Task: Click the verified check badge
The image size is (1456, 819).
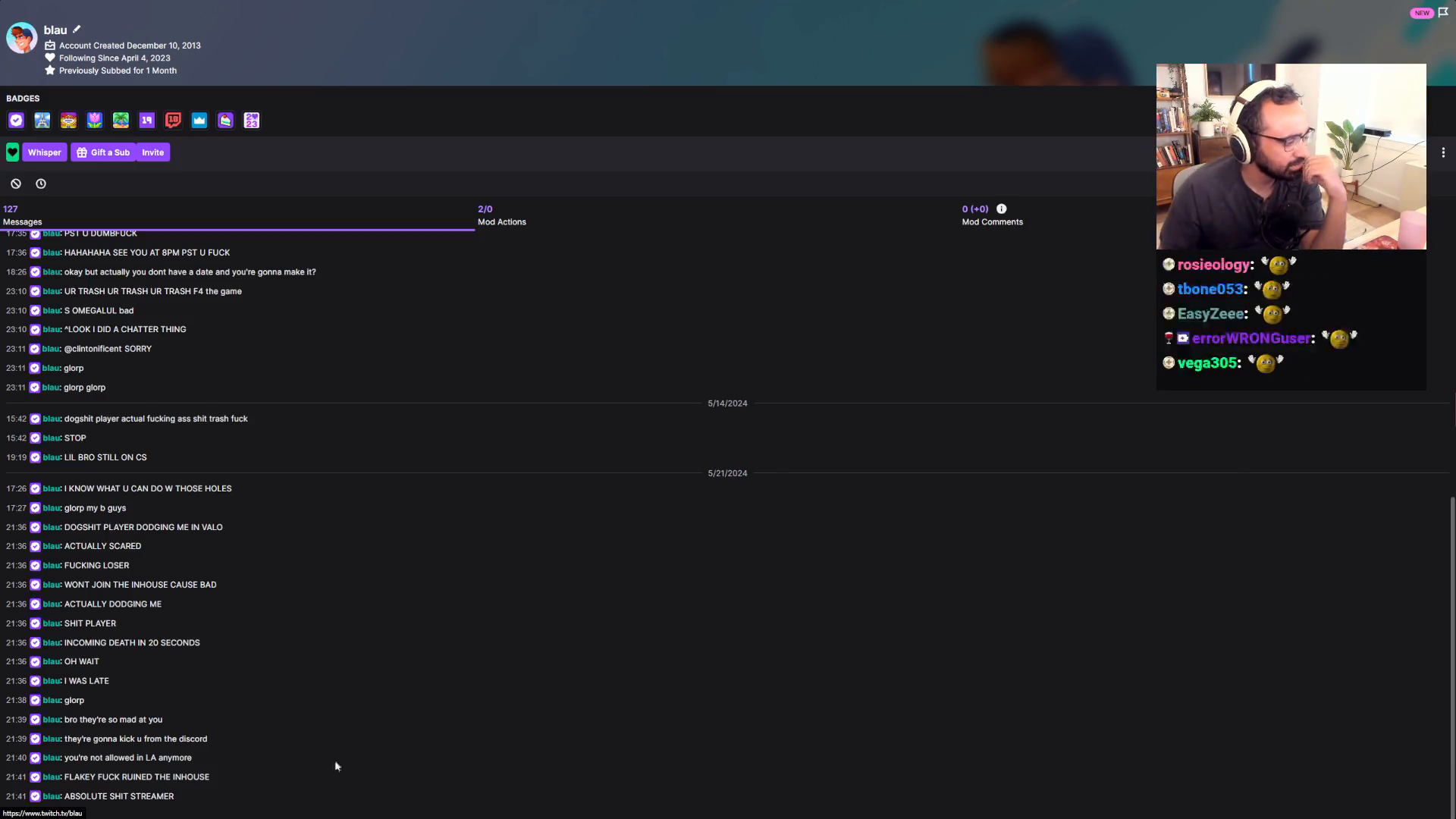Action: click(x=16, y=120)
